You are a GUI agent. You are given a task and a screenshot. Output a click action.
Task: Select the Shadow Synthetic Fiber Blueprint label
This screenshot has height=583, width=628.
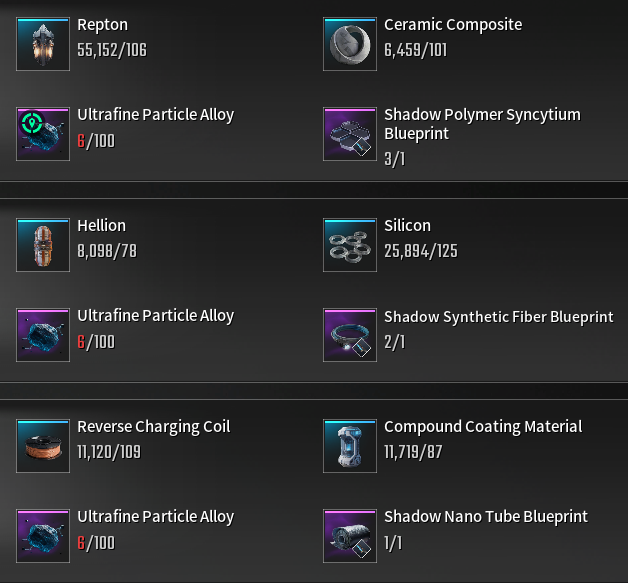coord(498,317)
